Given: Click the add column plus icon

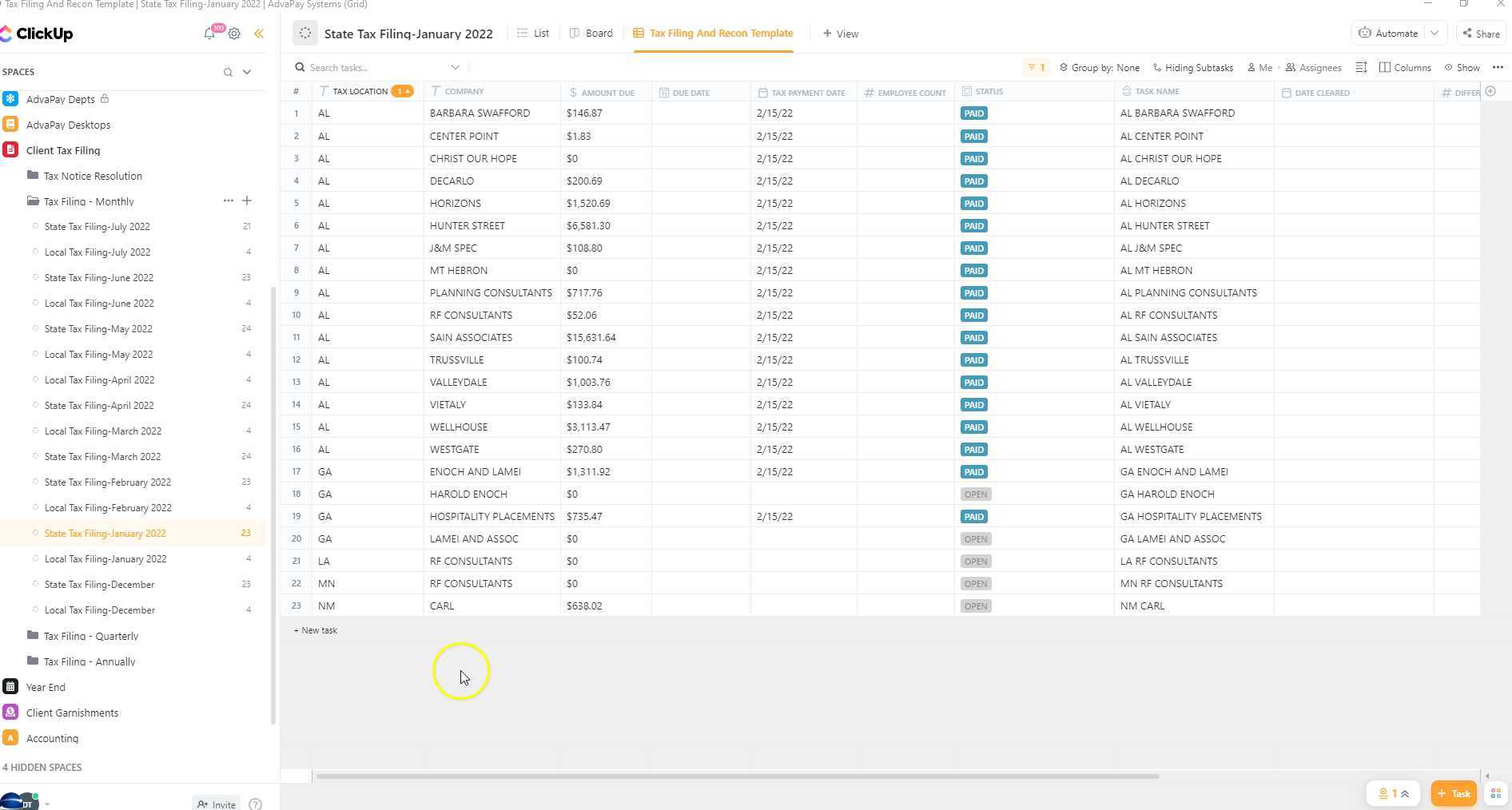Looking at the screenshot, I should click(x=1490, y=92).
